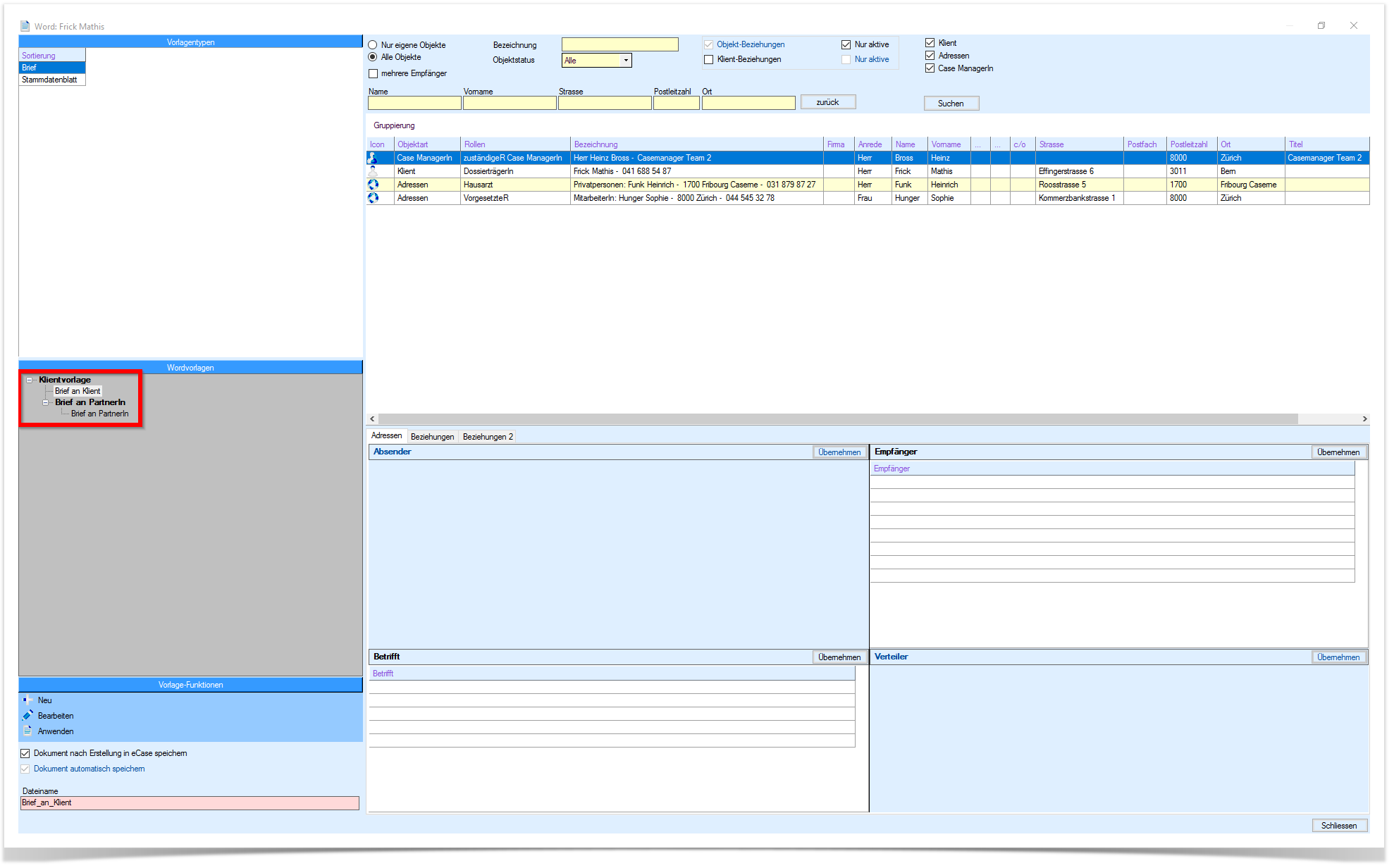Sort by the Bezeichnung column header
The width and height of the screenshot is (1394, 868).
697,144
